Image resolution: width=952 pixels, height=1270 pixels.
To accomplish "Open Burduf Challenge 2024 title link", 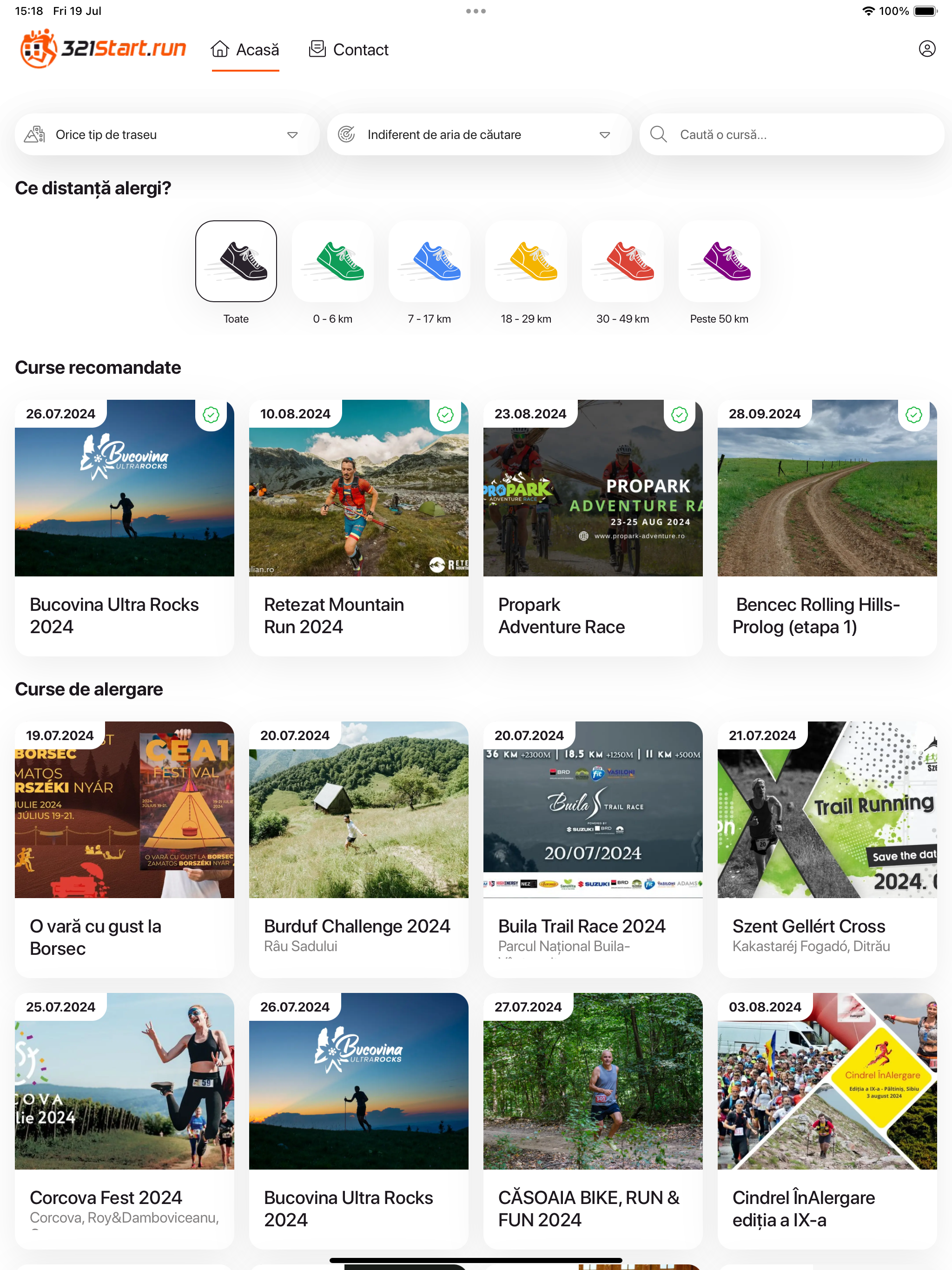I will click(357, 926).
